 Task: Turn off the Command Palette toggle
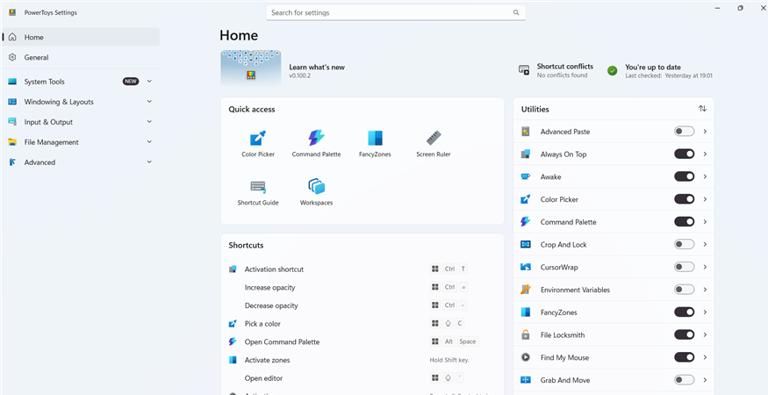(x=684, y=222)
